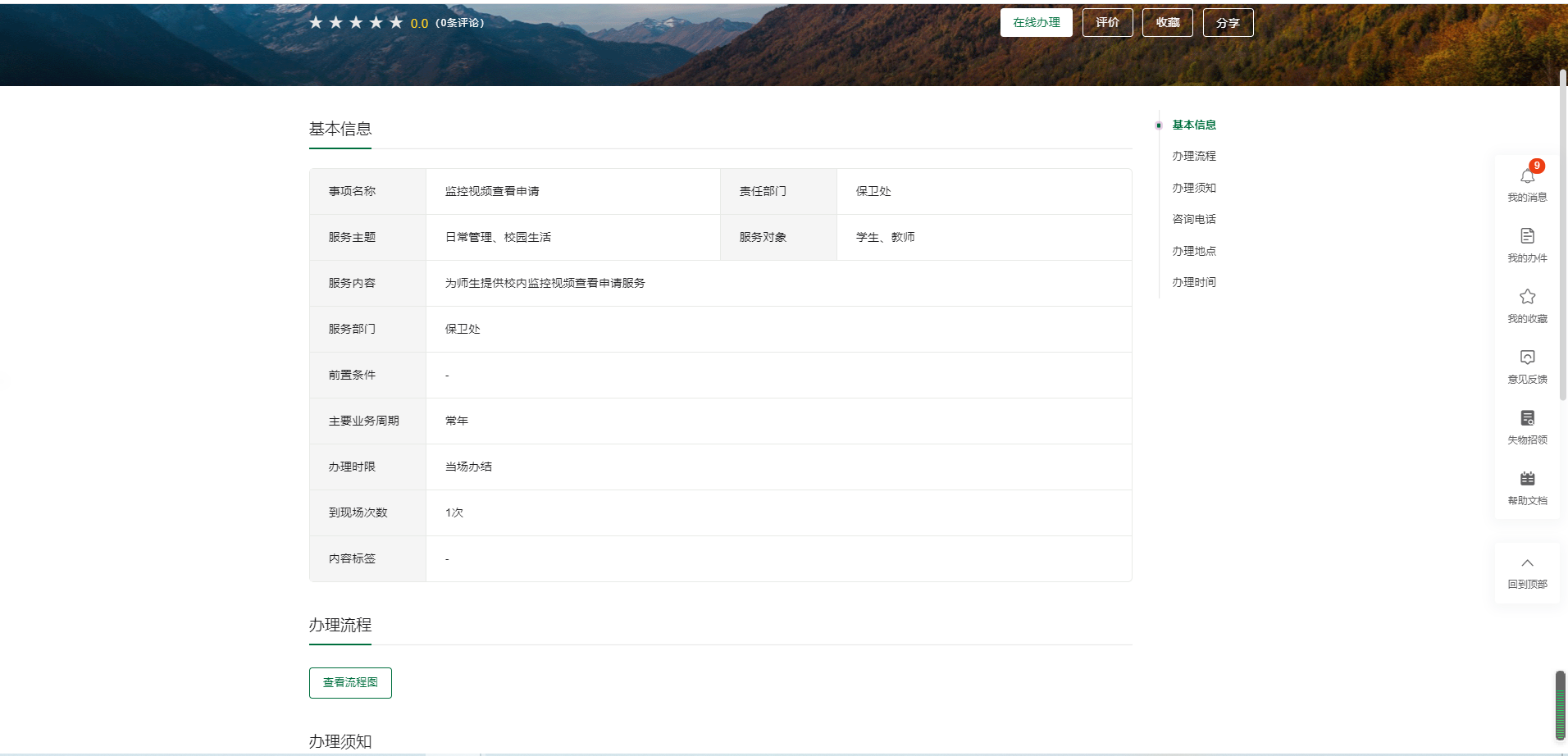Click the 服务内容 label cell

pos(367,283)
